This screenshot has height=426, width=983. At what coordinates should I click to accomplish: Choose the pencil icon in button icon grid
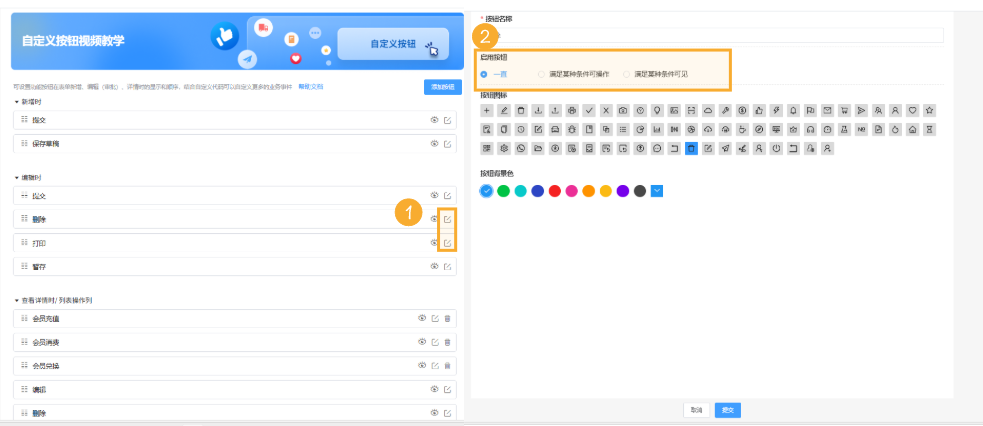click(503, 110)
